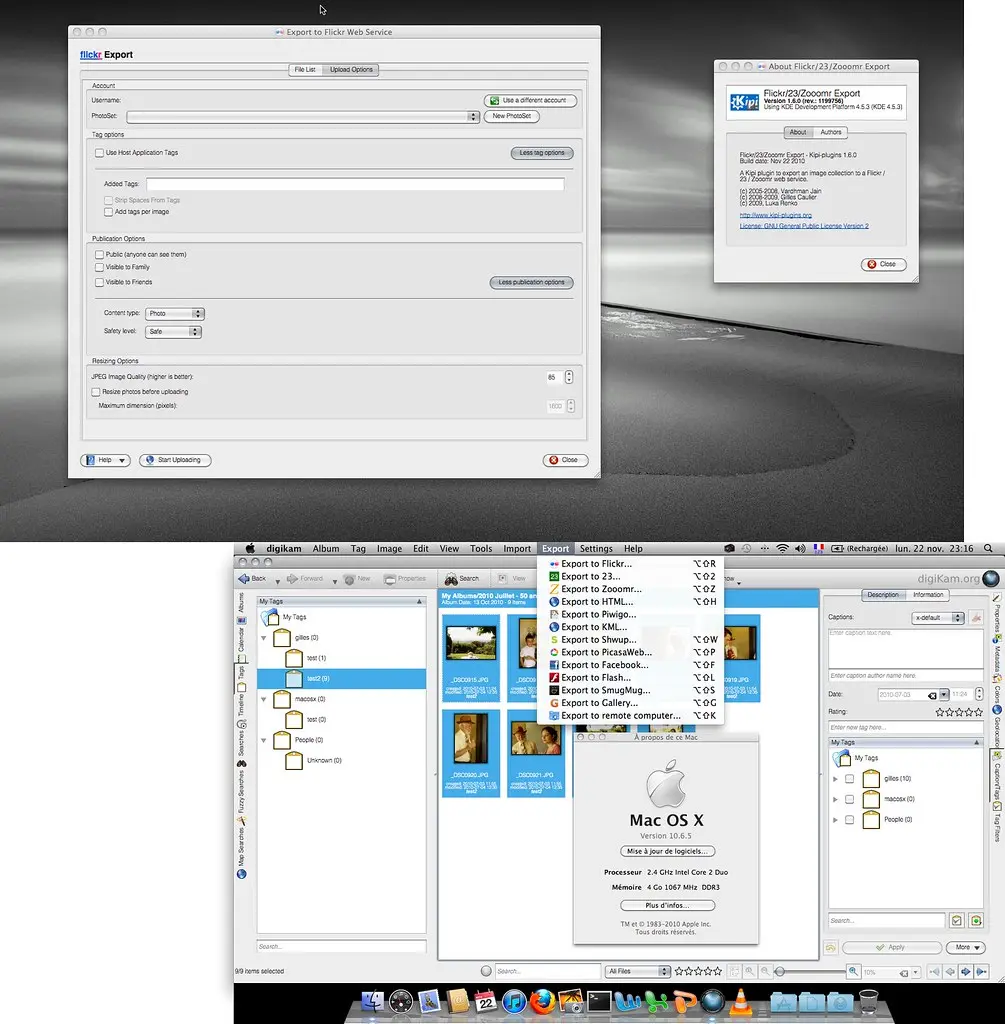1005x1024 pixels.
Task: Open iTunes from the dock
Action: click(x=514, y=1001)
